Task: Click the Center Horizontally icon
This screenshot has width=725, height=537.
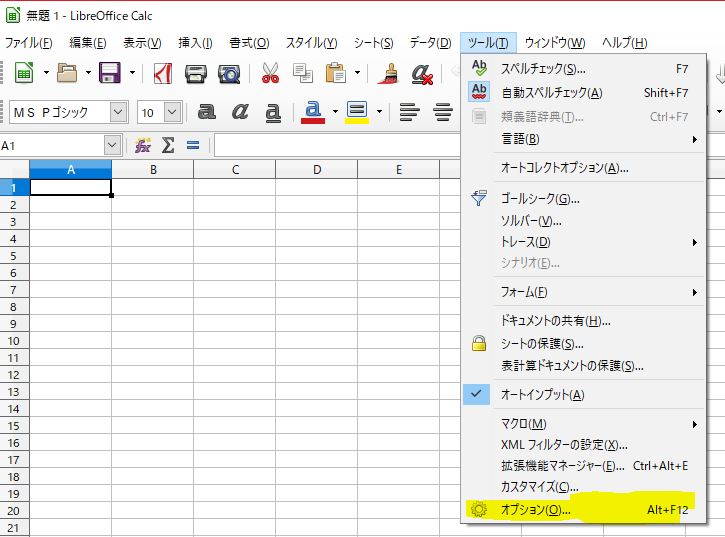Action: (x=443, y=112)
